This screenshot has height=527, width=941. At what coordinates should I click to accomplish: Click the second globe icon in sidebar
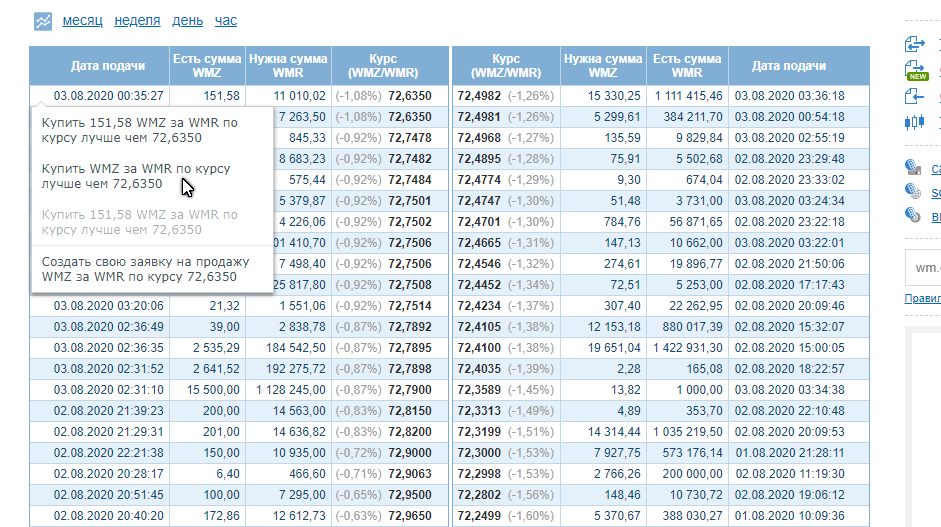913,191
